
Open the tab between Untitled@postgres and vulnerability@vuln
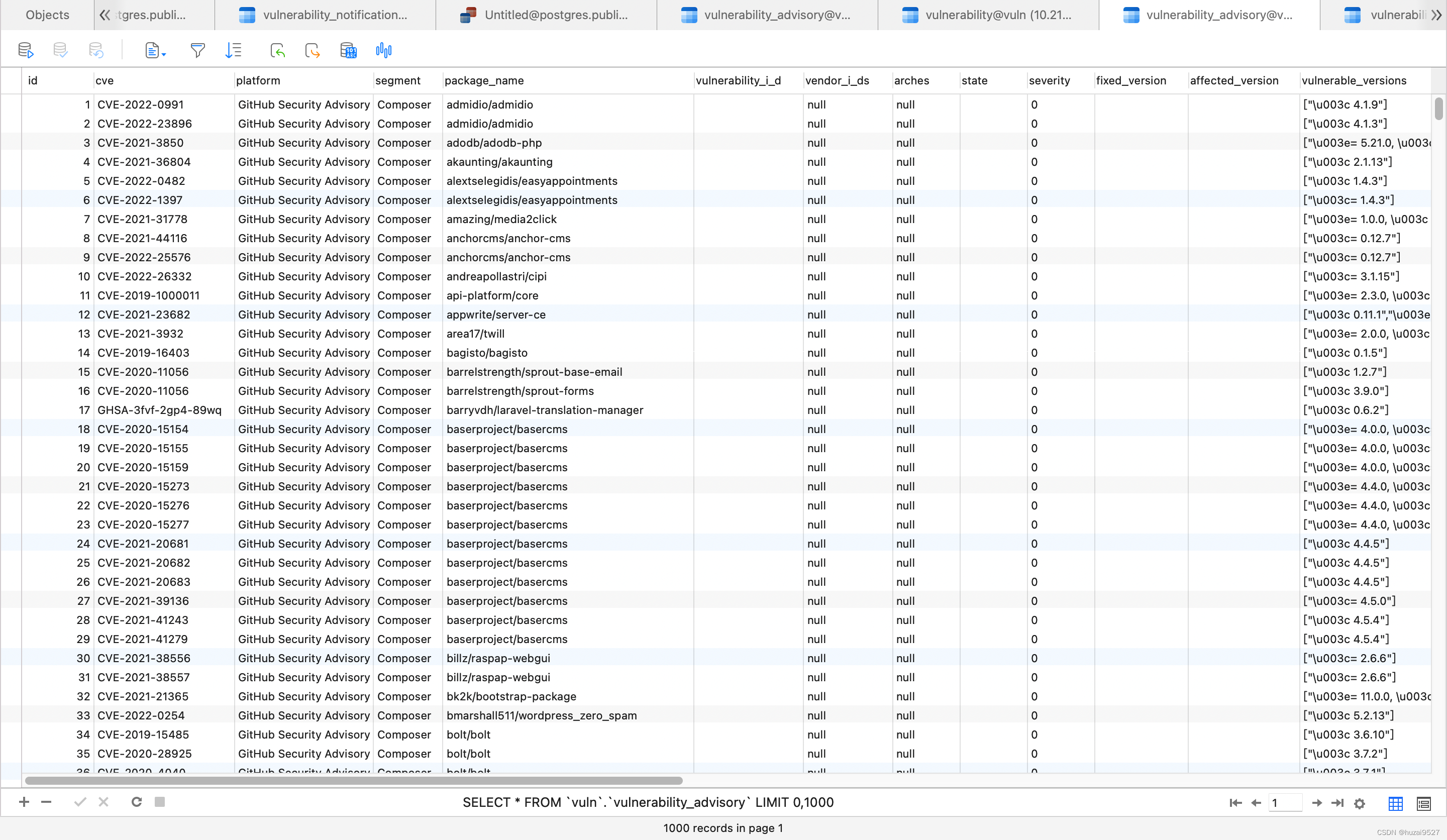click(767, 15)
